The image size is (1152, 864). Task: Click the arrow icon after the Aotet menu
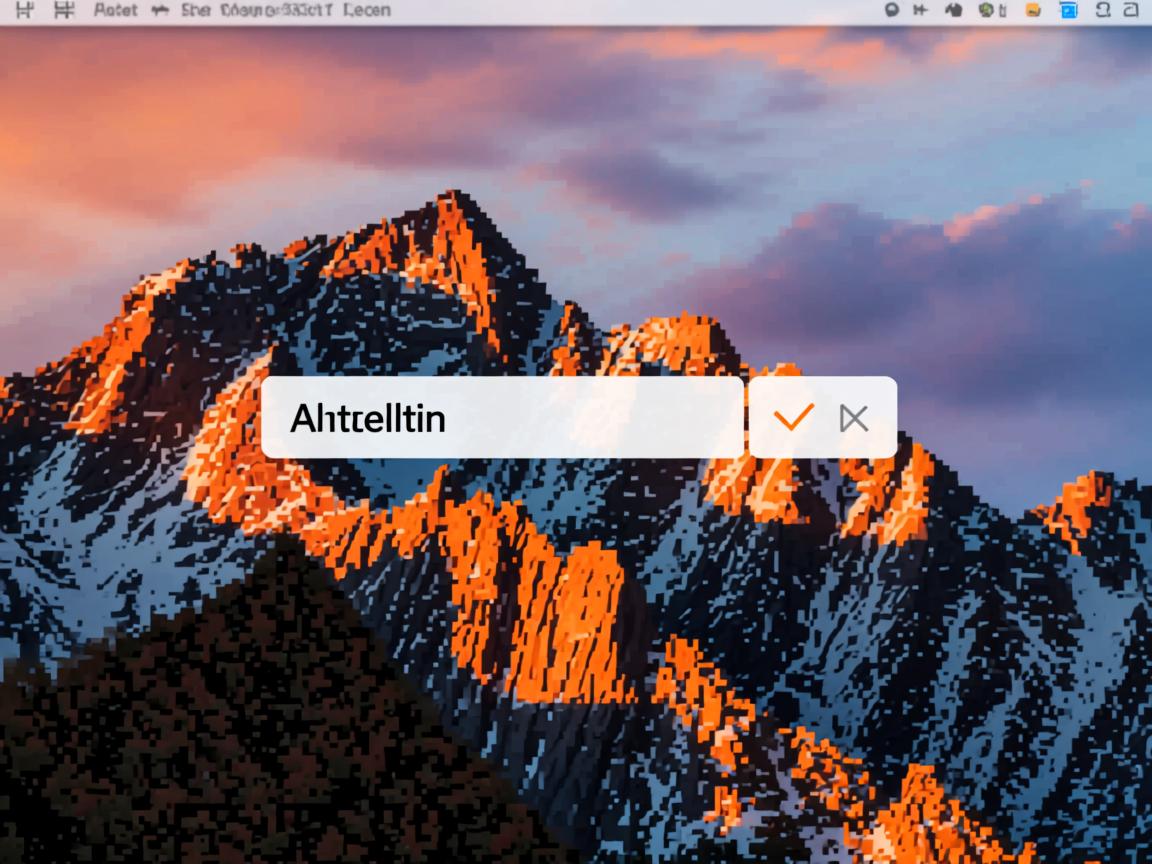(x=159, y=11)
